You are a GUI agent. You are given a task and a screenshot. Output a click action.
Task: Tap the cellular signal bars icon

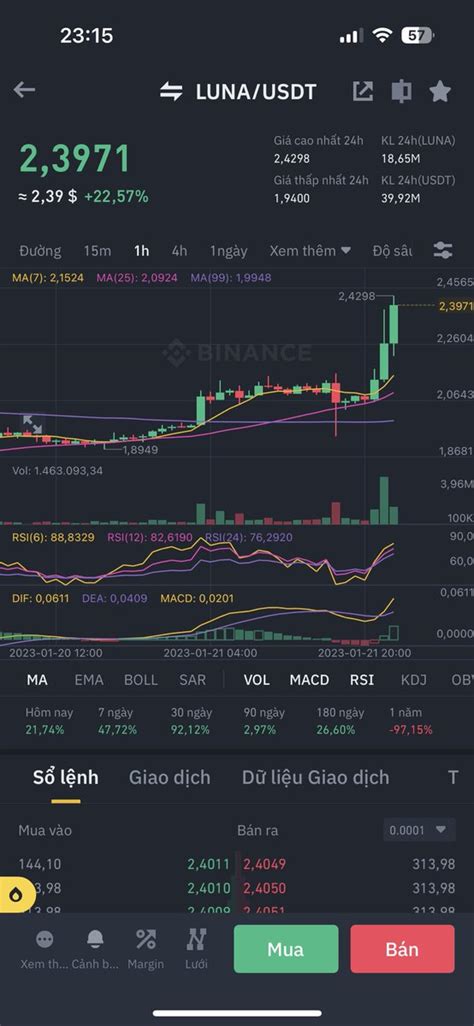coord(352,36)
